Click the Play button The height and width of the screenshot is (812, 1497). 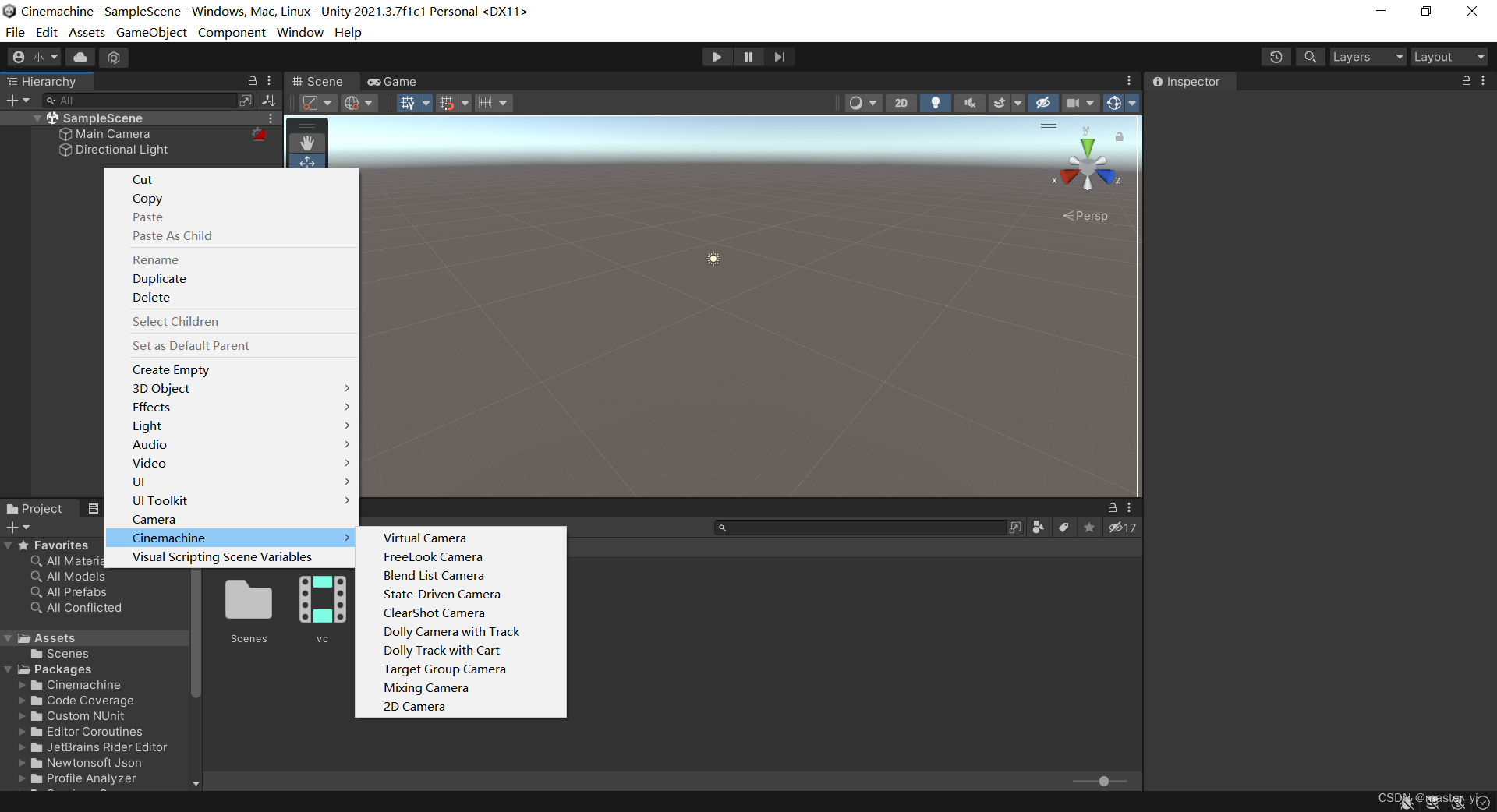tap(717, 57)
